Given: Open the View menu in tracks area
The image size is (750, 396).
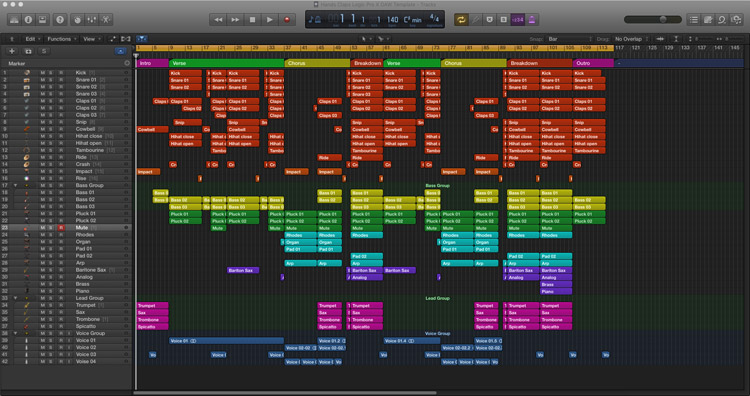Looking at the screenshot, I should click(x=91, y=39).
